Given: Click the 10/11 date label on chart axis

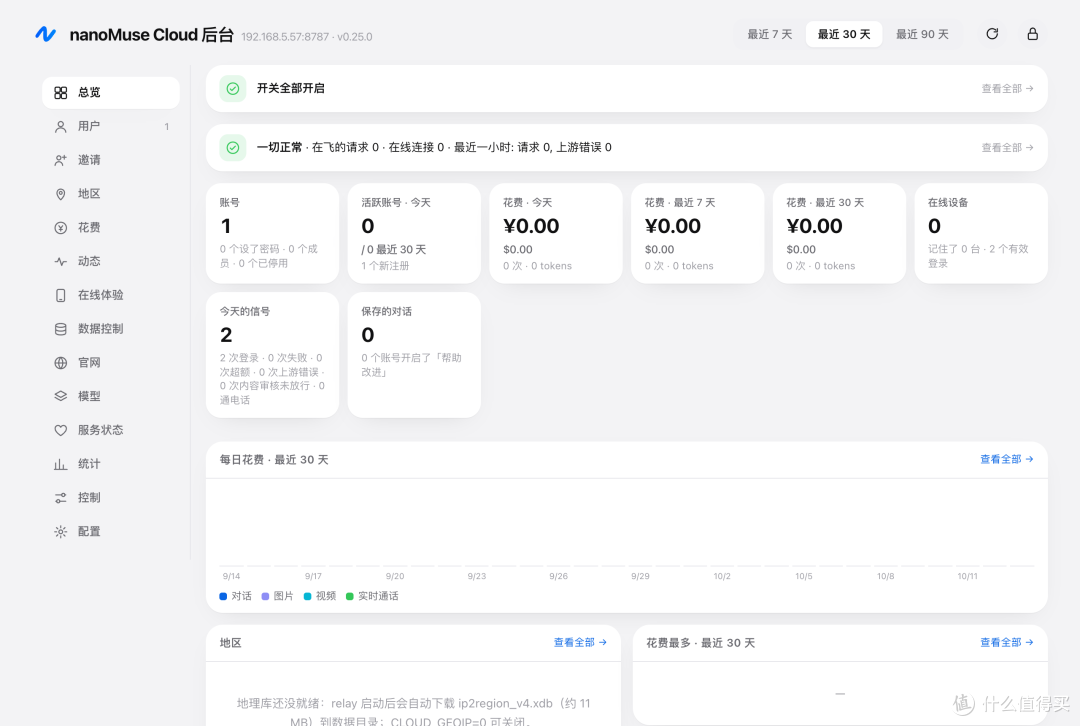Looking at the screenshot, I should coord(967,576).
